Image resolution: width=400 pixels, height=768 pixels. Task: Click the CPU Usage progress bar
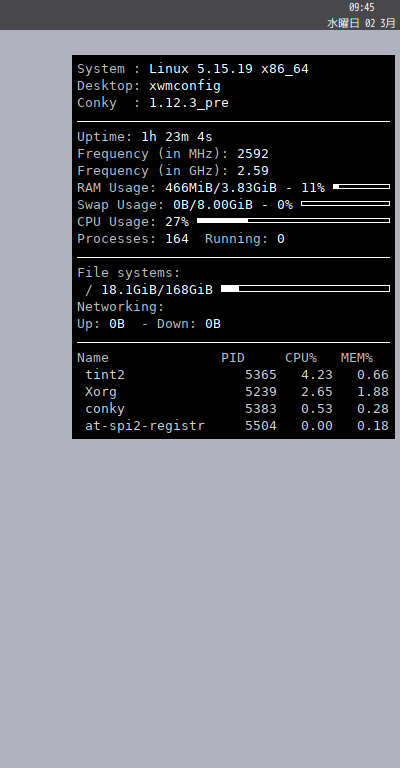pos(293,221)
